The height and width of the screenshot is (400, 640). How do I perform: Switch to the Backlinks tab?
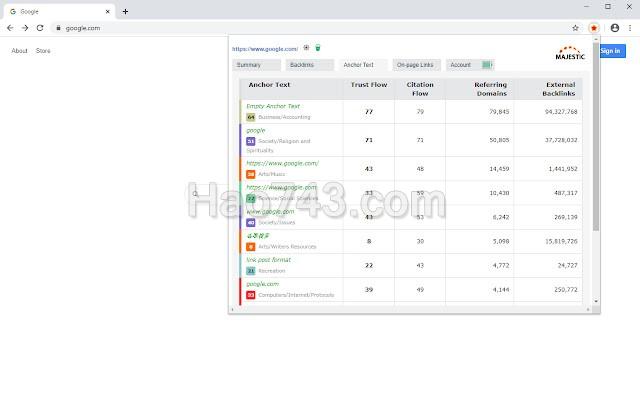click(310, 65)
